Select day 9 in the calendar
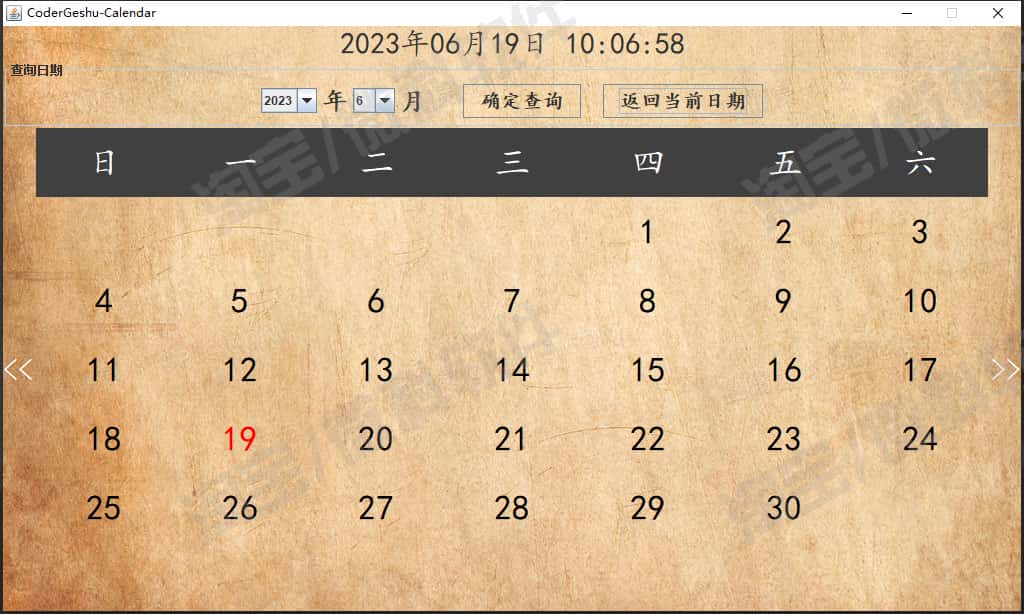 tap(783, 301)
